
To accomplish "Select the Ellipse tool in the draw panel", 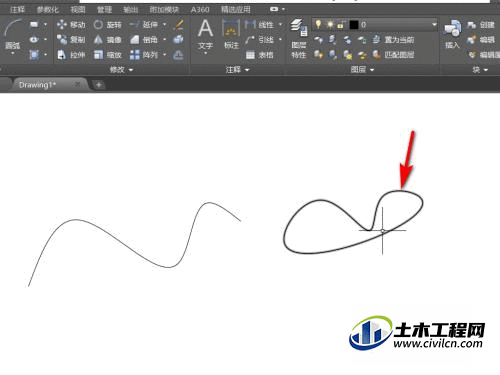I will click(34, 40).
